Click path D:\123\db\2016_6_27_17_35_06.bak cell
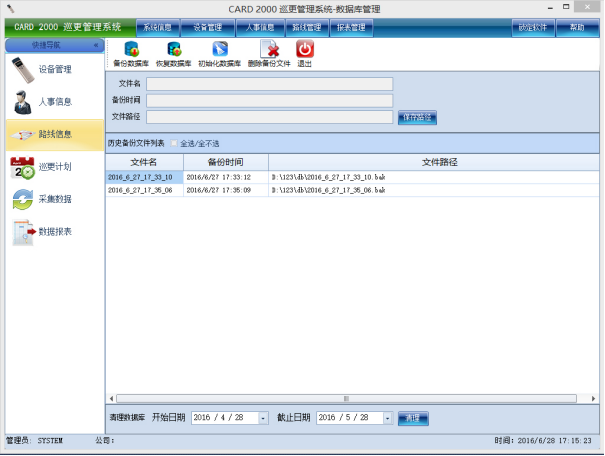The image size is (605, 456). pos(434,190)
